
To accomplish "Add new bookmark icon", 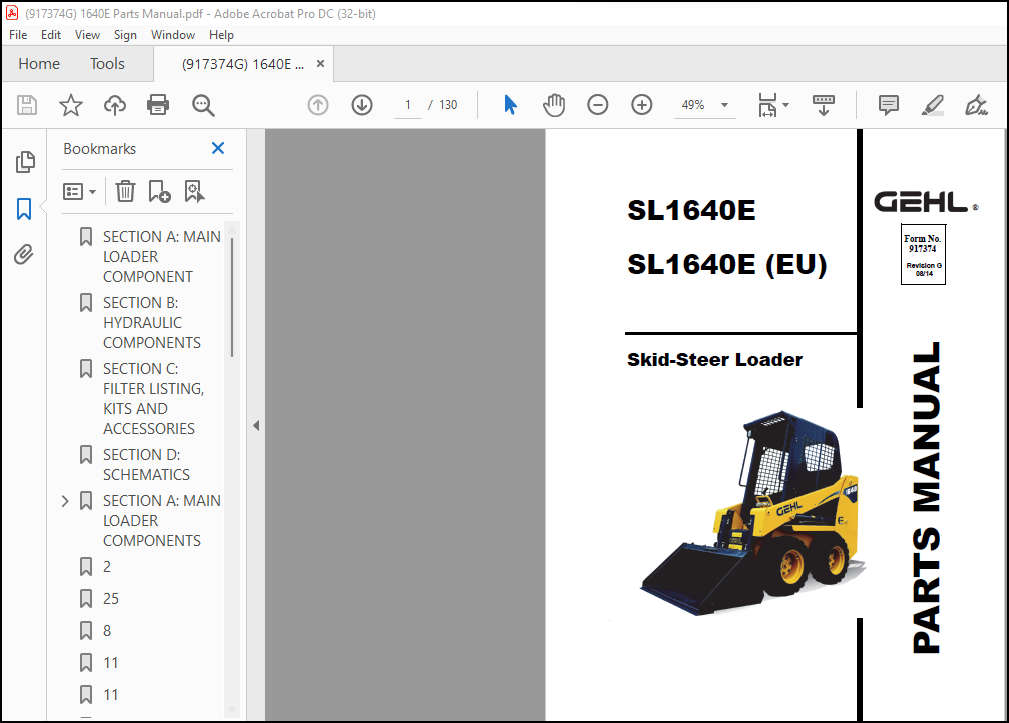I will 159,191.
